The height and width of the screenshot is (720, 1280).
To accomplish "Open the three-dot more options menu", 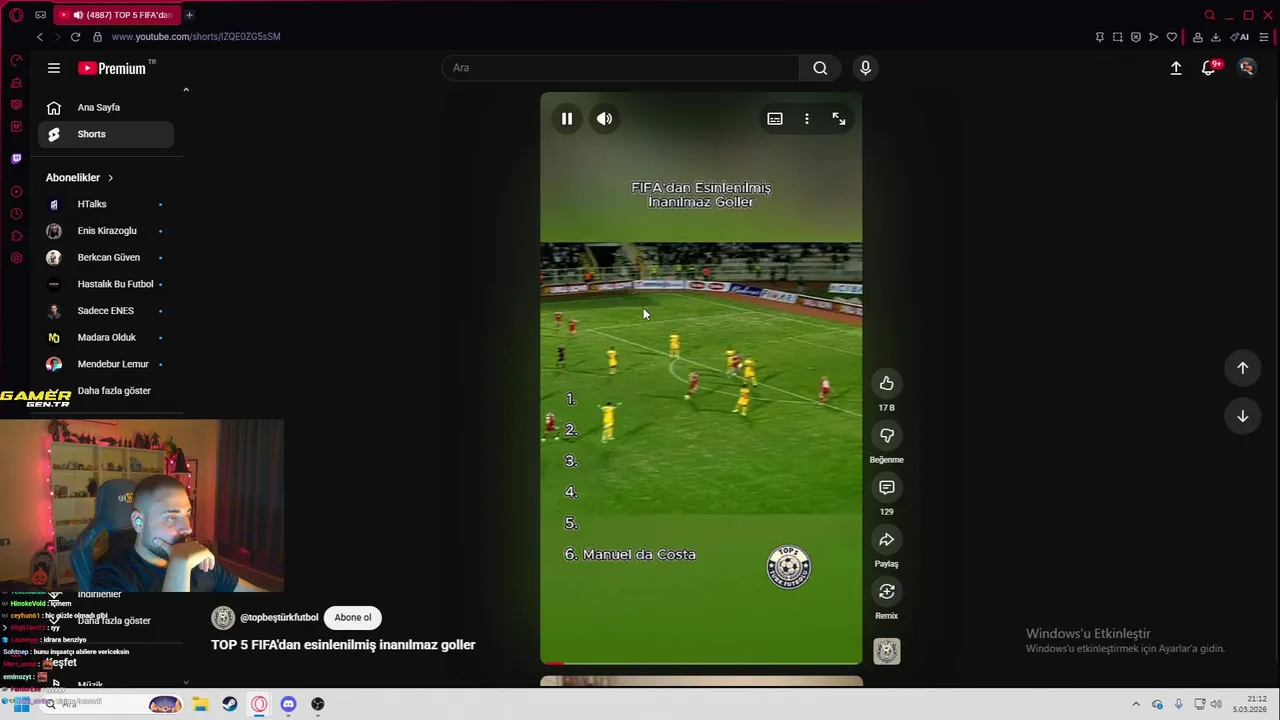I will [807, 119].
